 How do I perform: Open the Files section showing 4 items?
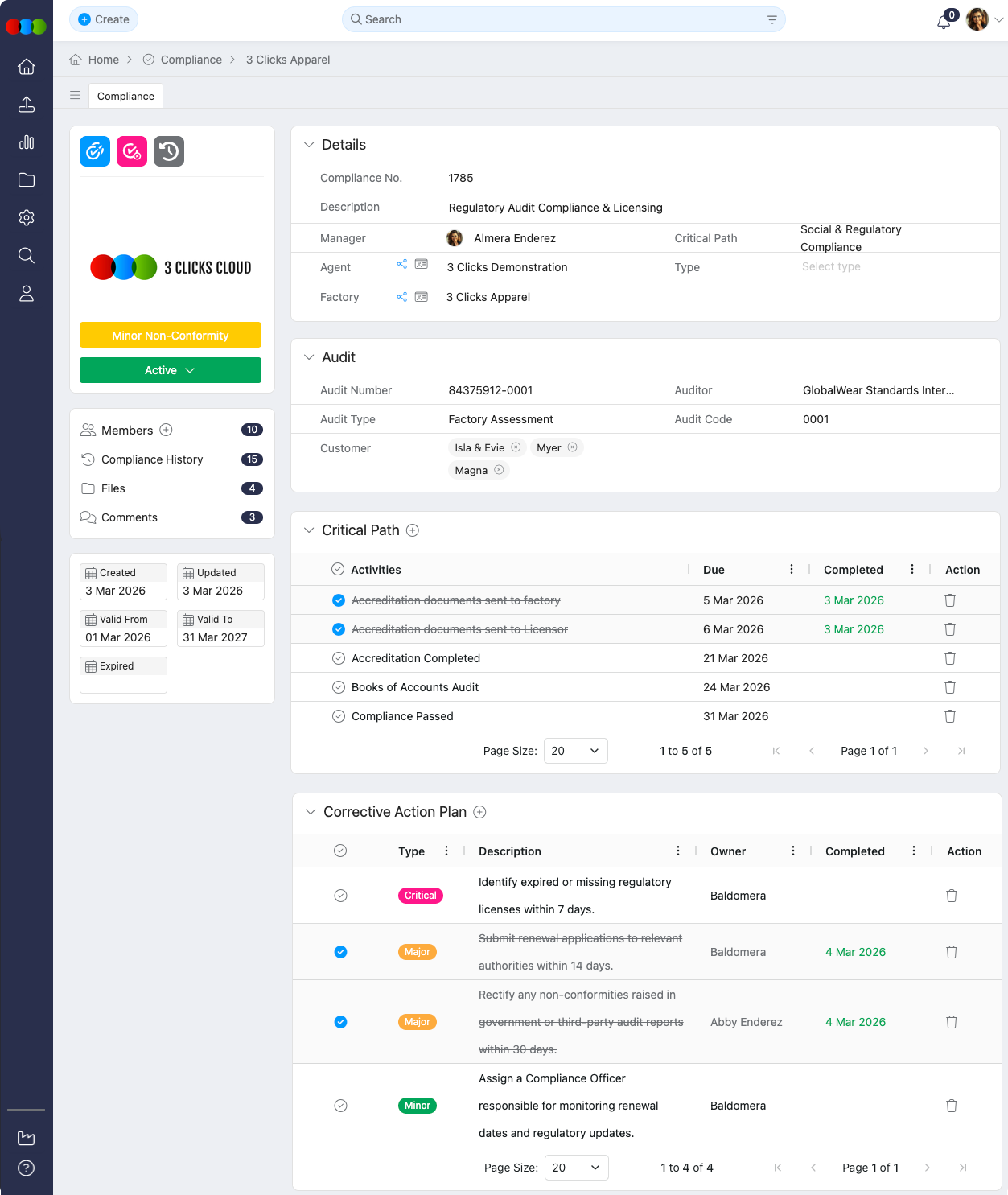(x=113, y=488)
